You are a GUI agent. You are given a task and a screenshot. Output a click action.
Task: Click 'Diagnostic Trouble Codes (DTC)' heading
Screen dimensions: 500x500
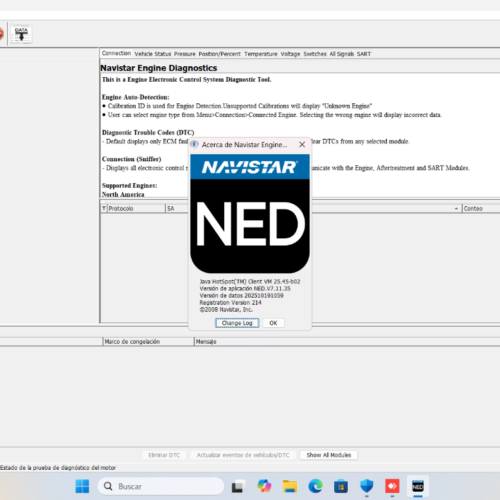[148, 132]
